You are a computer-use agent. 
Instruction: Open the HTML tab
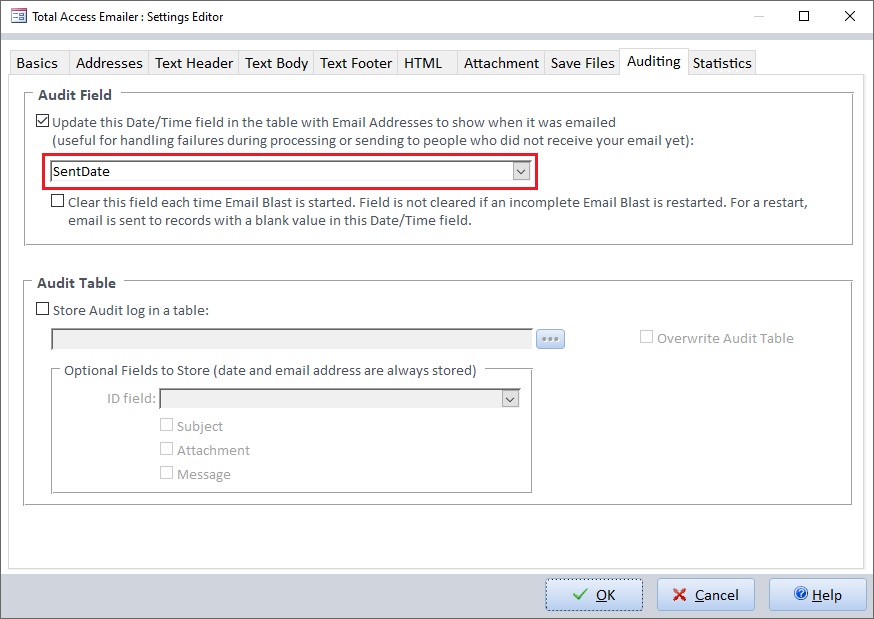tap(423, 63)
